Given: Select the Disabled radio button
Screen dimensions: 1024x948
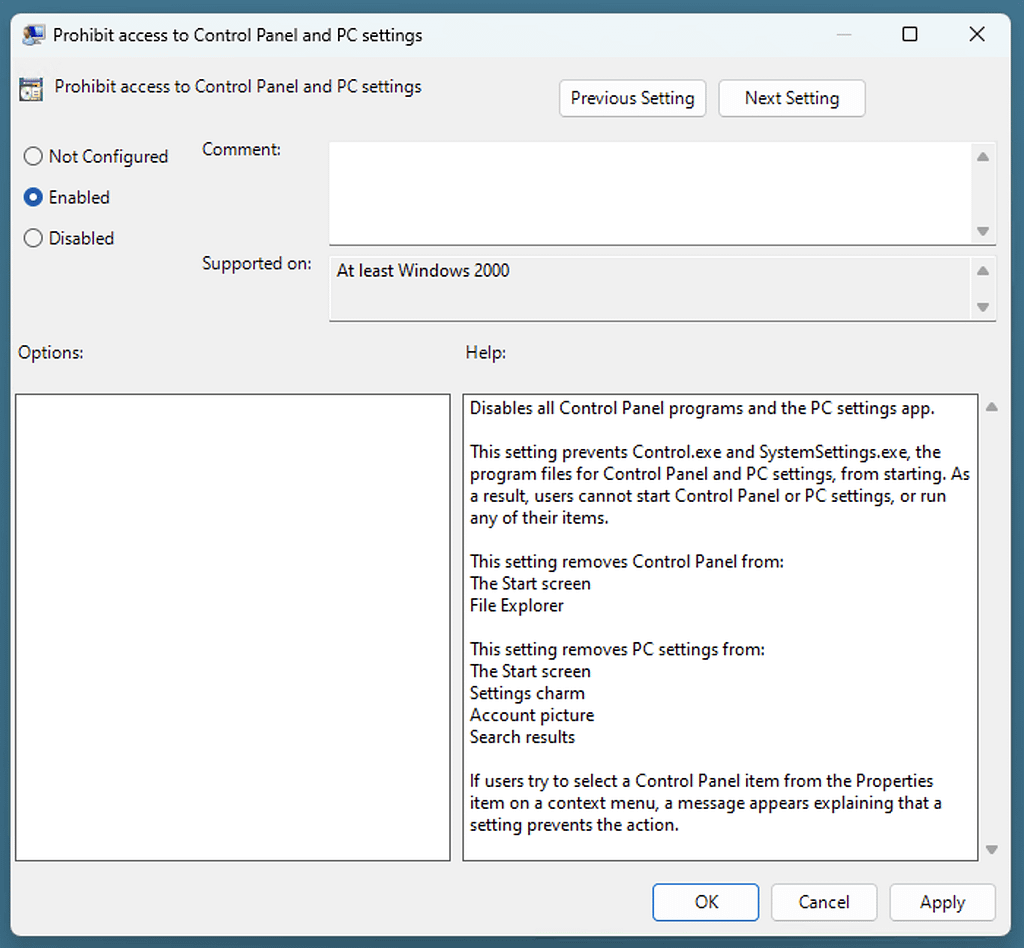Looking at the screenshot, I should tap(32, 238).
